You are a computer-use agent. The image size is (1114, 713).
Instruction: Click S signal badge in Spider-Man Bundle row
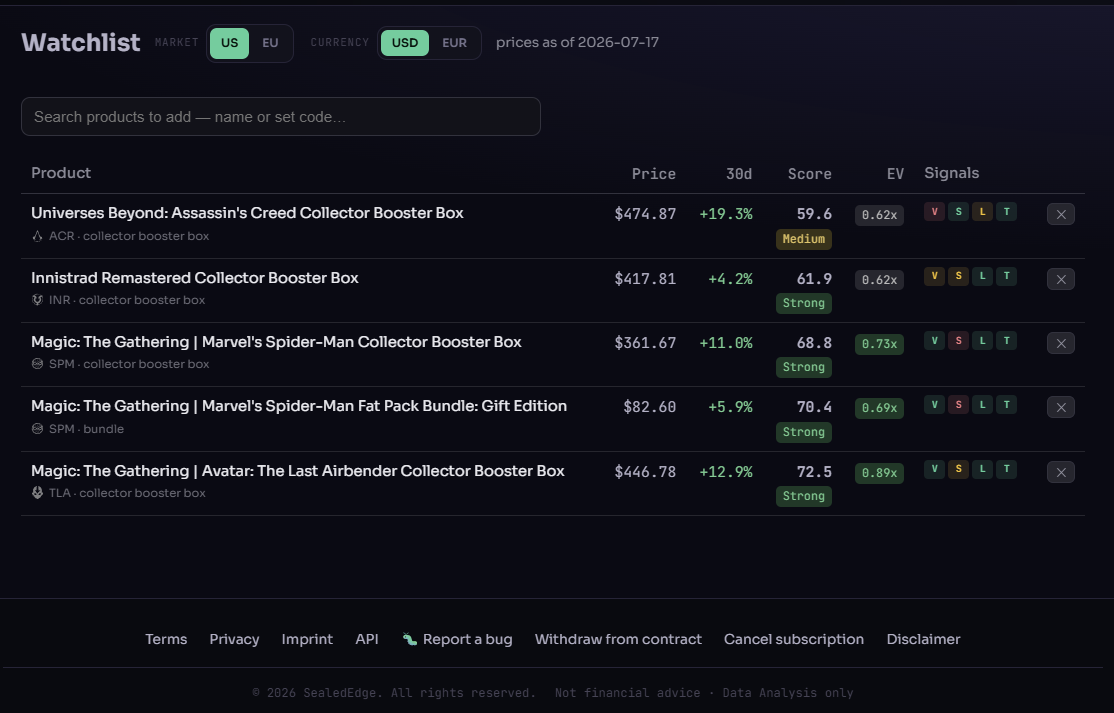[958, 405]
